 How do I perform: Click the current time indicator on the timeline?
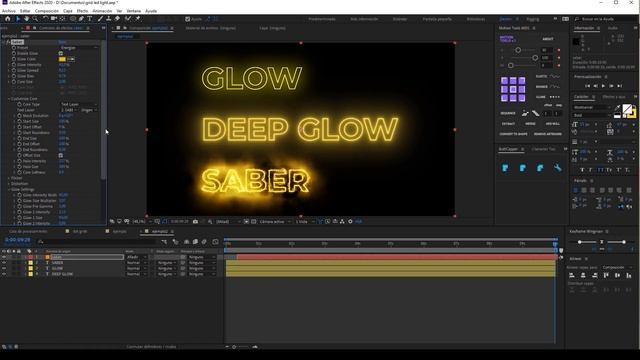(555, 244)
